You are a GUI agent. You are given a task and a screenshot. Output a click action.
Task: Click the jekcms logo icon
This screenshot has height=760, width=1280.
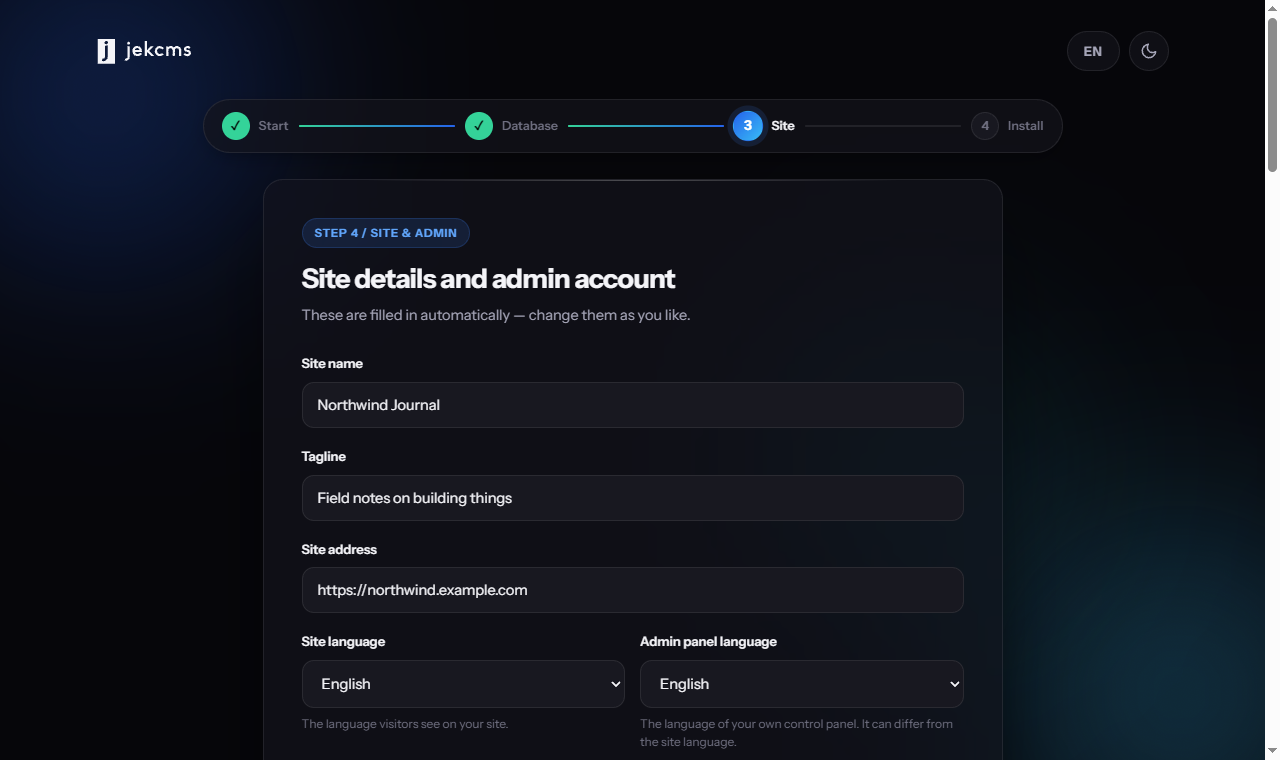tap(106, 51)
